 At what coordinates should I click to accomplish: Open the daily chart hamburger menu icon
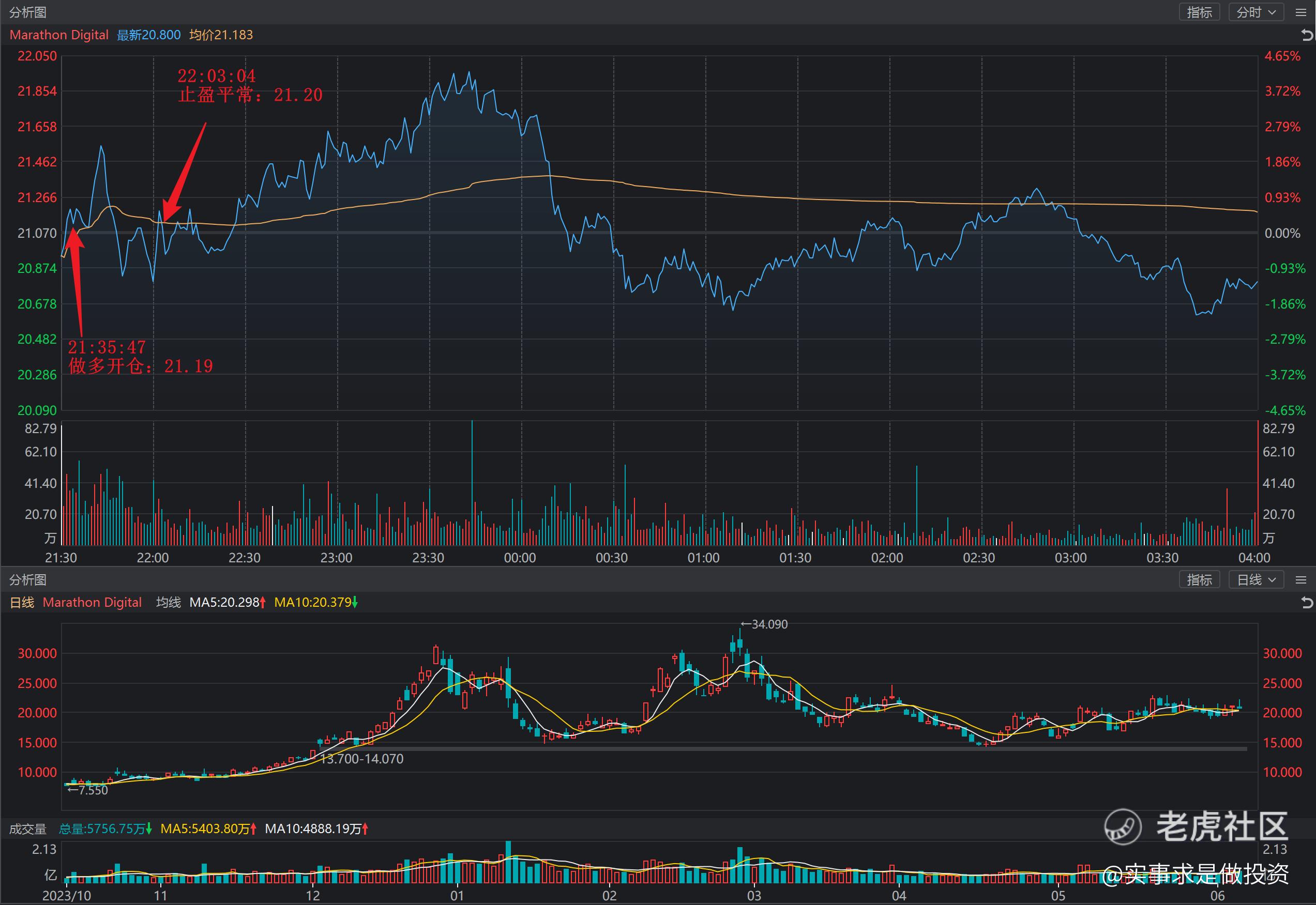click(x=1301, y=580)
